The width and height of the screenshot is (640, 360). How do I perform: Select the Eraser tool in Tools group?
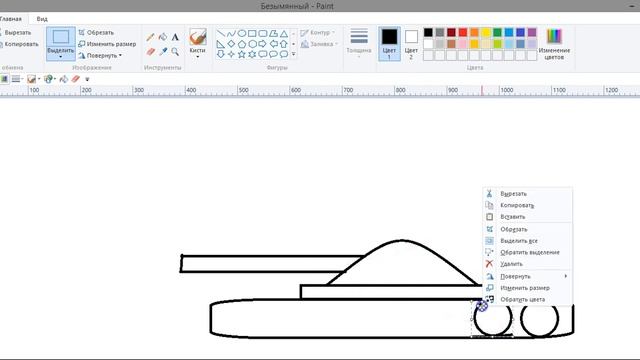(151, 51)
